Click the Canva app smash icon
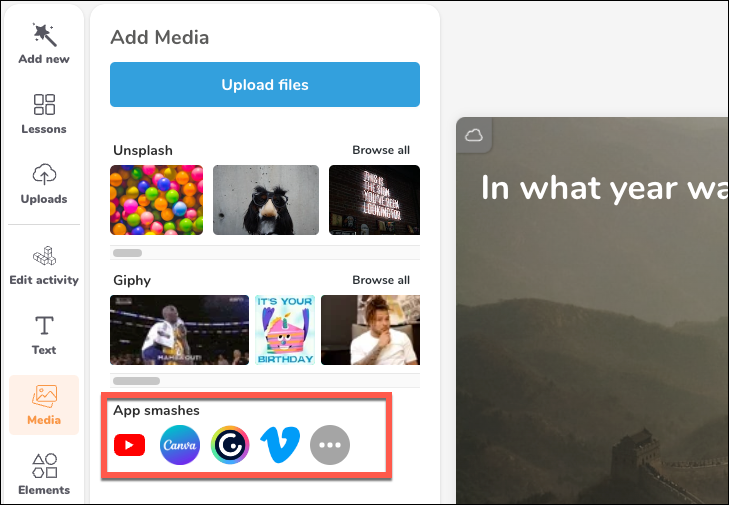The width and height of the screenshot is (729, 505). click(x=180, y=445)
